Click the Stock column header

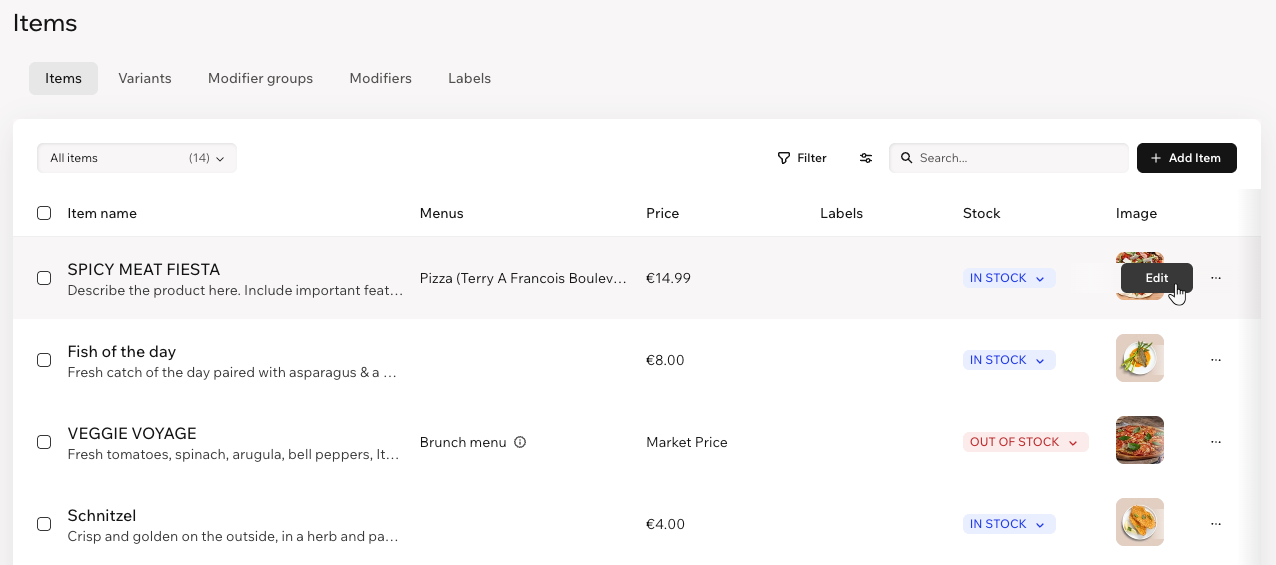[x=981, y=213]
